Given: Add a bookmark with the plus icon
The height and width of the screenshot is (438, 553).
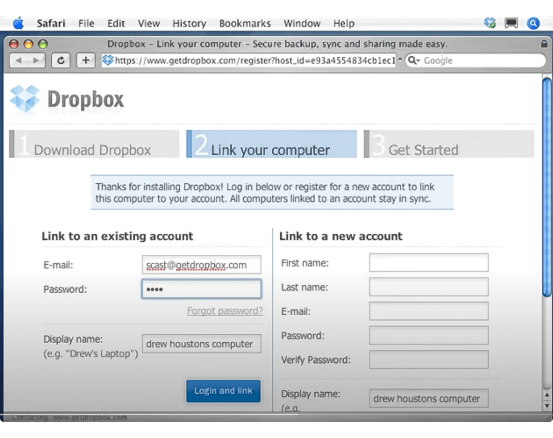Looking at the screenshot, I should [86, 61].
